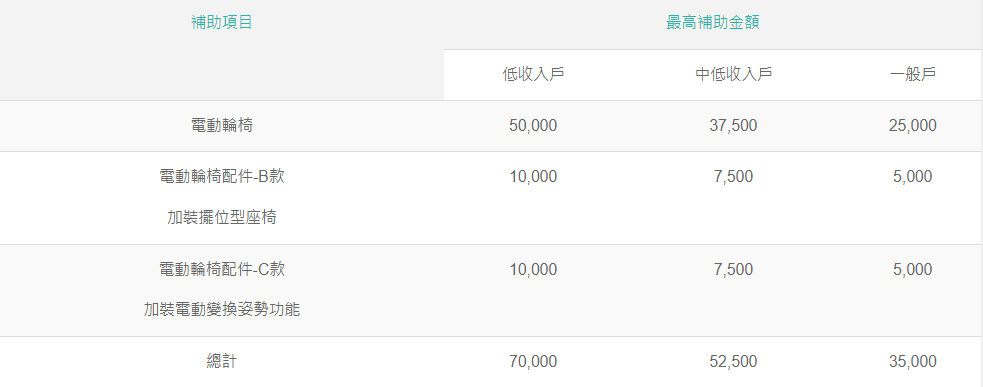
Task: Click the 總計 row label
Action: tap(221, 361)
